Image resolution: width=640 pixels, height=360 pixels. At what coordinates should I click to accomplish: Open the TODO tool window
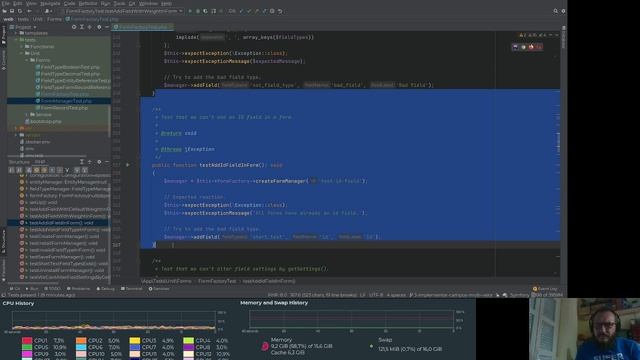click(x=52, y=289)
